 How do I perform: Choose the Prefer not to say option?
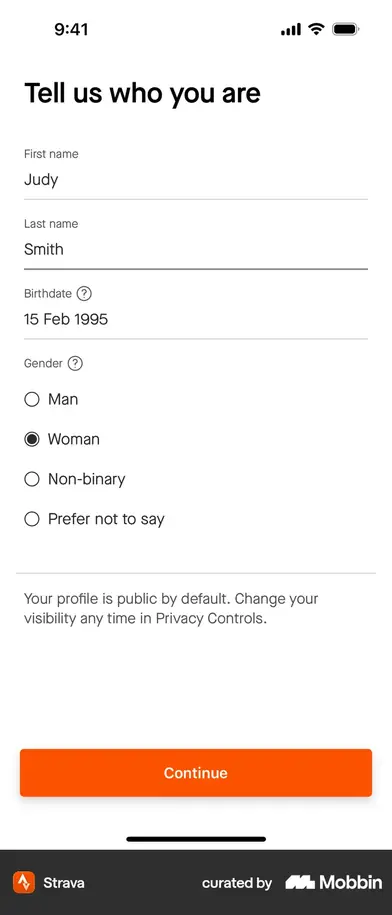(x=94, y=519)
